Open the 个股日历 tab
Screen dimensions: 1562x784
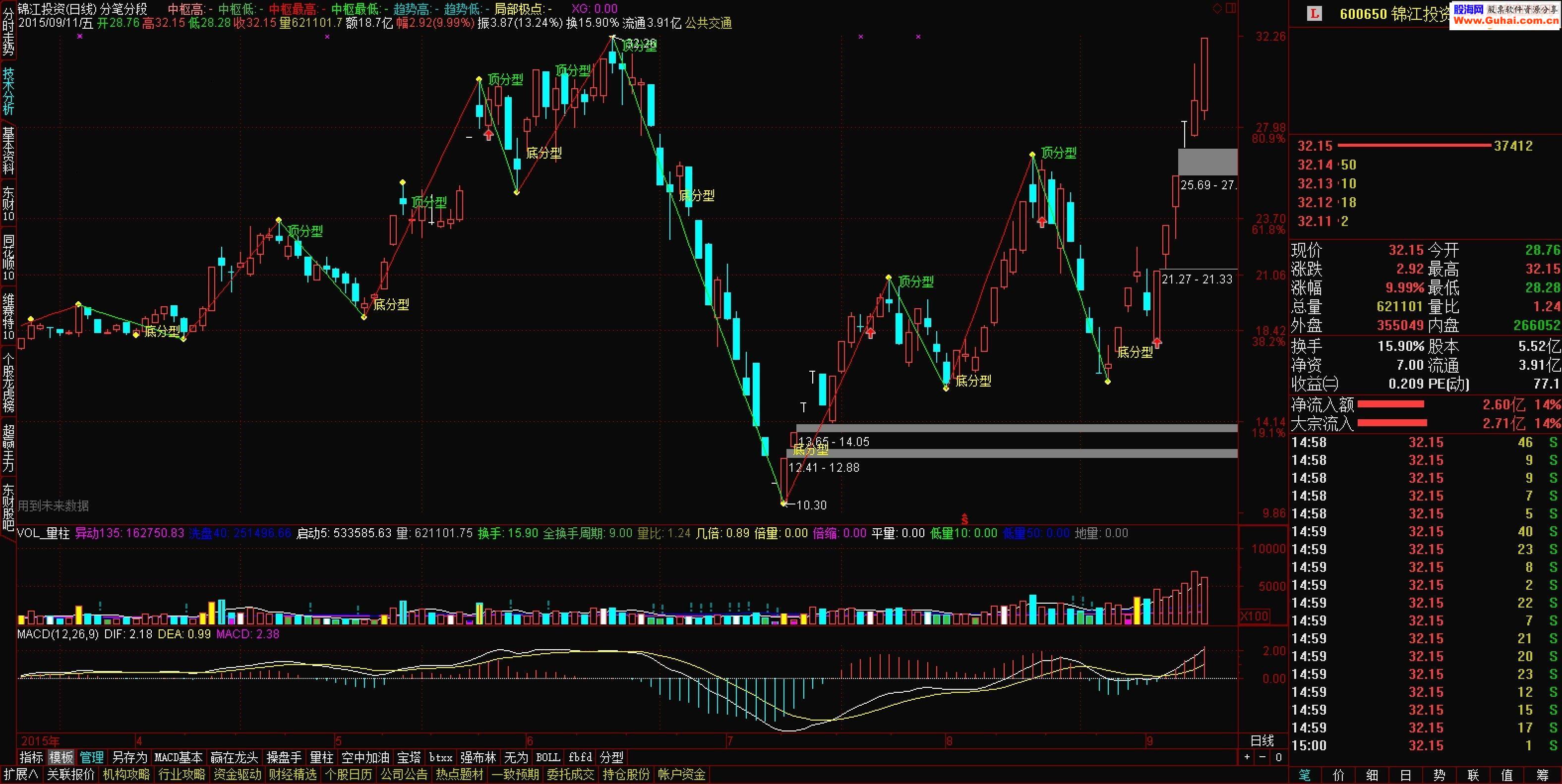click(x=348, y=774)
